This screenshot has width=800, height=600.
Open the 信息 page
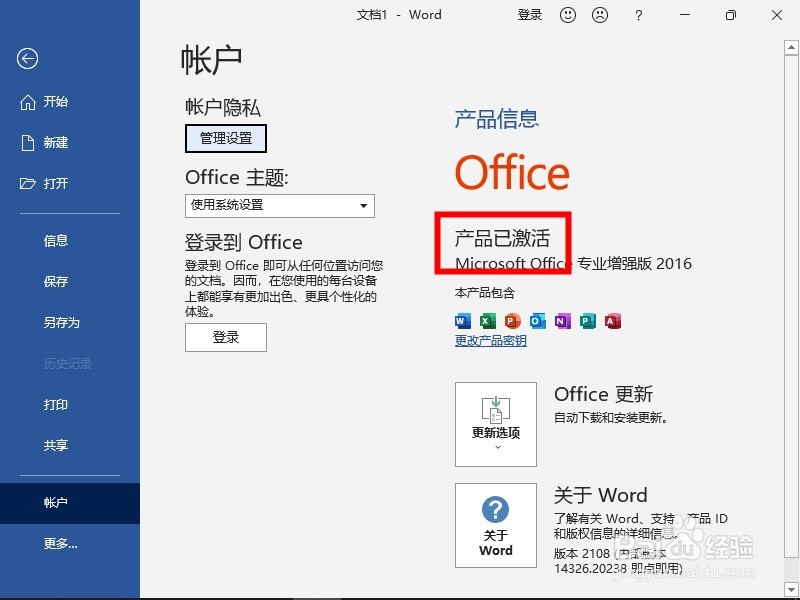coord(70,240)
